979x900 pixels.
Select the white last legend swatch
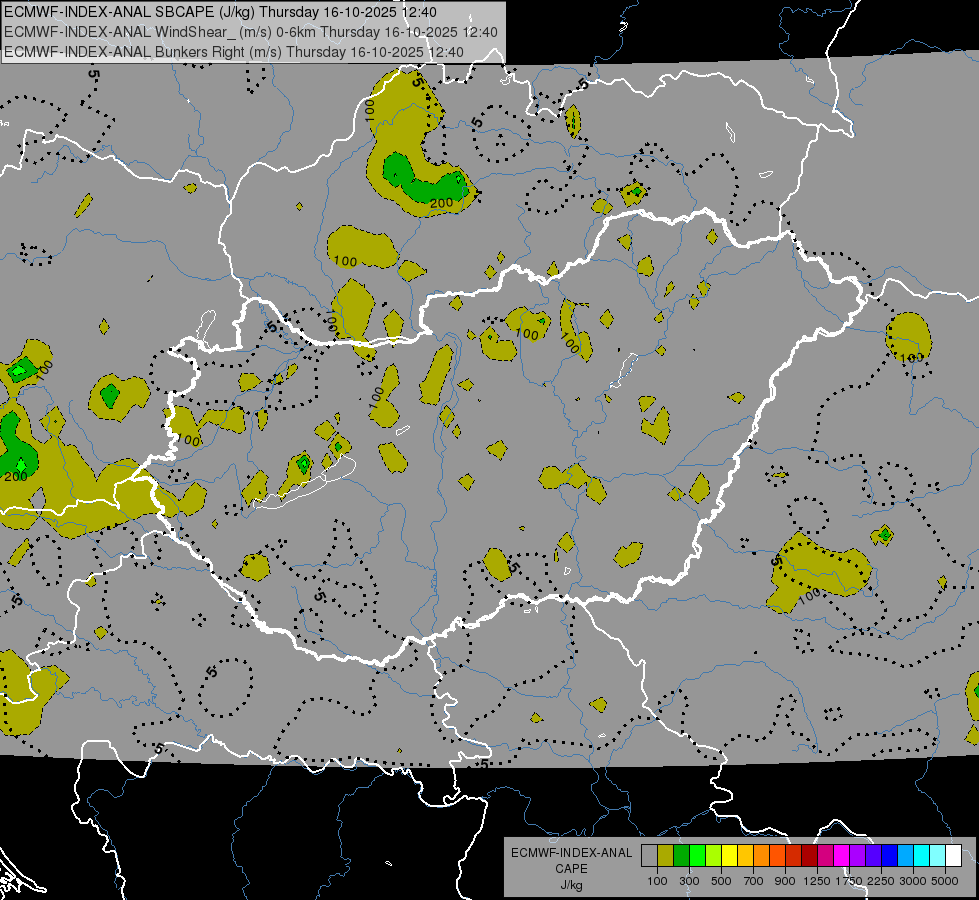click(953, 856)
